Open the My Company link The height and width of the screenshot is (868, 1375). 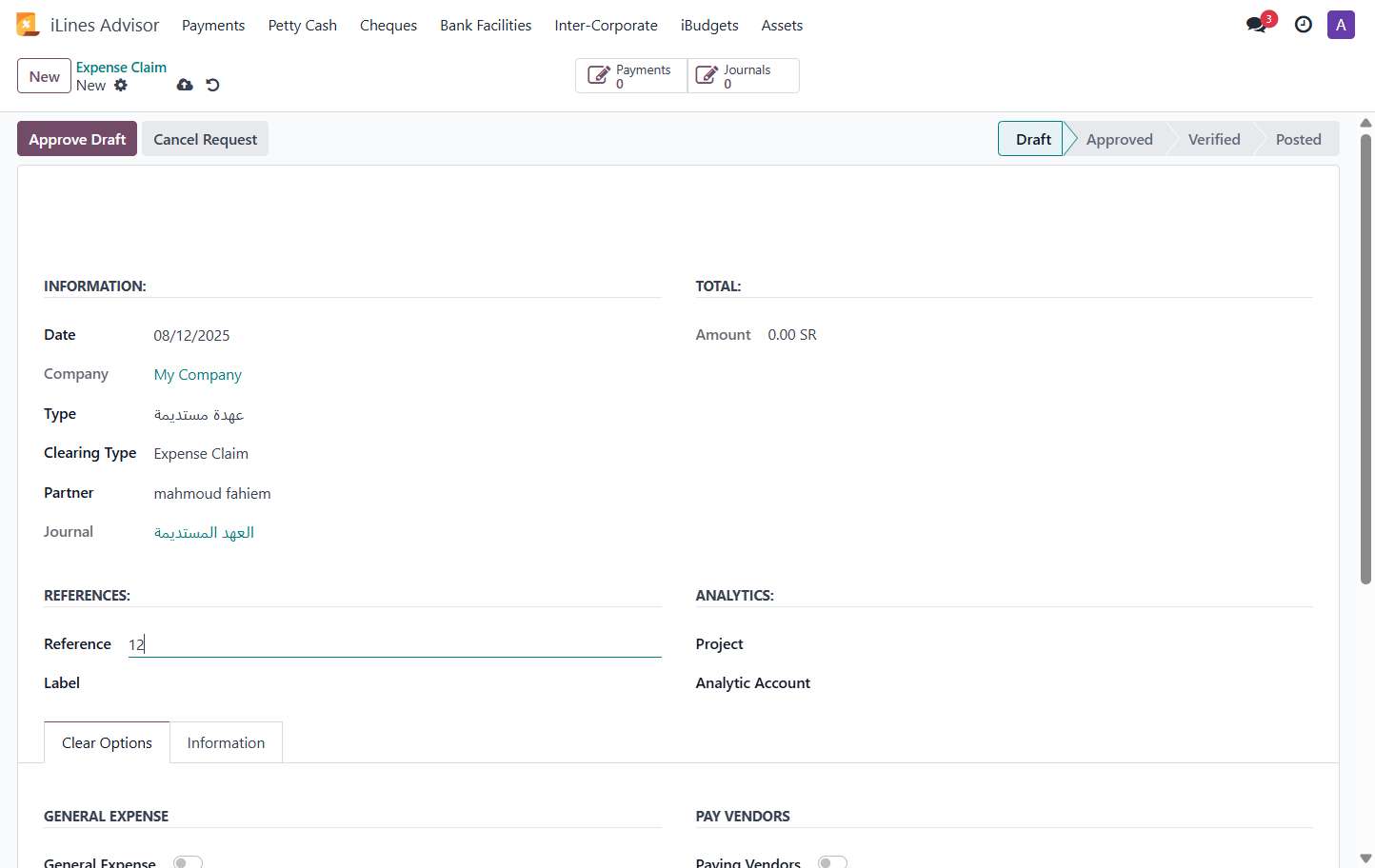[198, 375]
